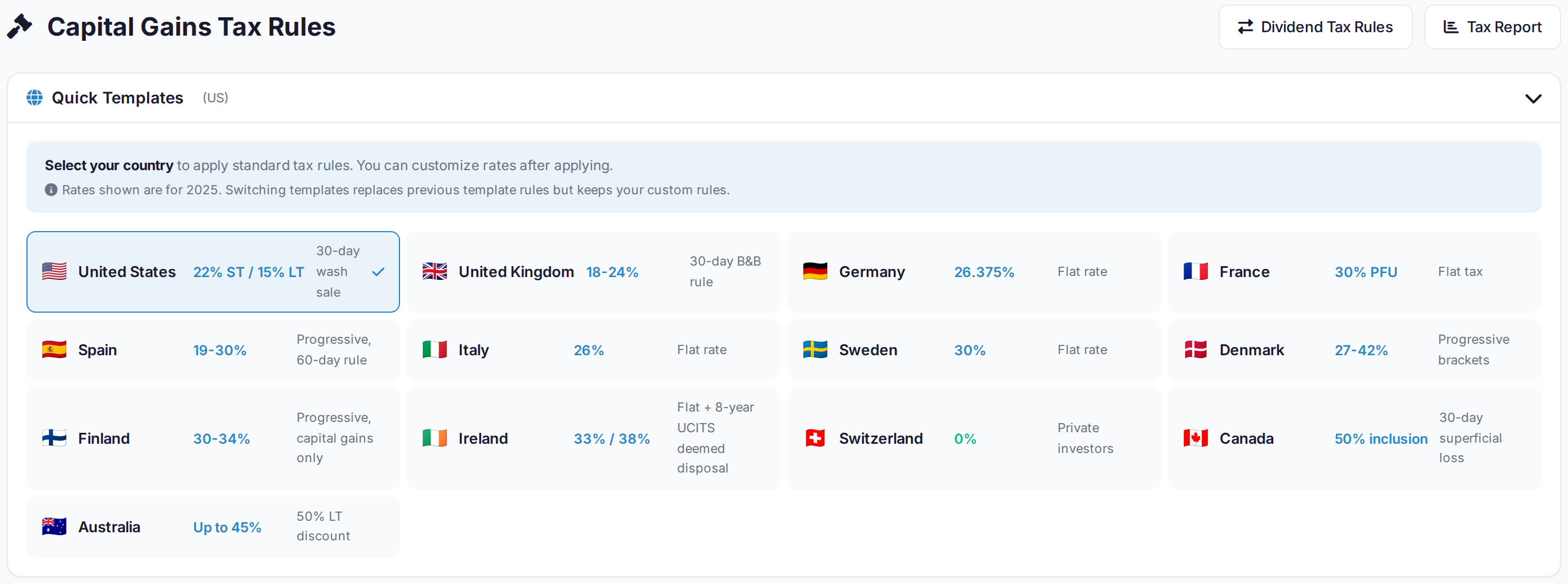Click the Denmark flag icon
Viewport: 1568px width, 584px height.
tap(1196, 349)
